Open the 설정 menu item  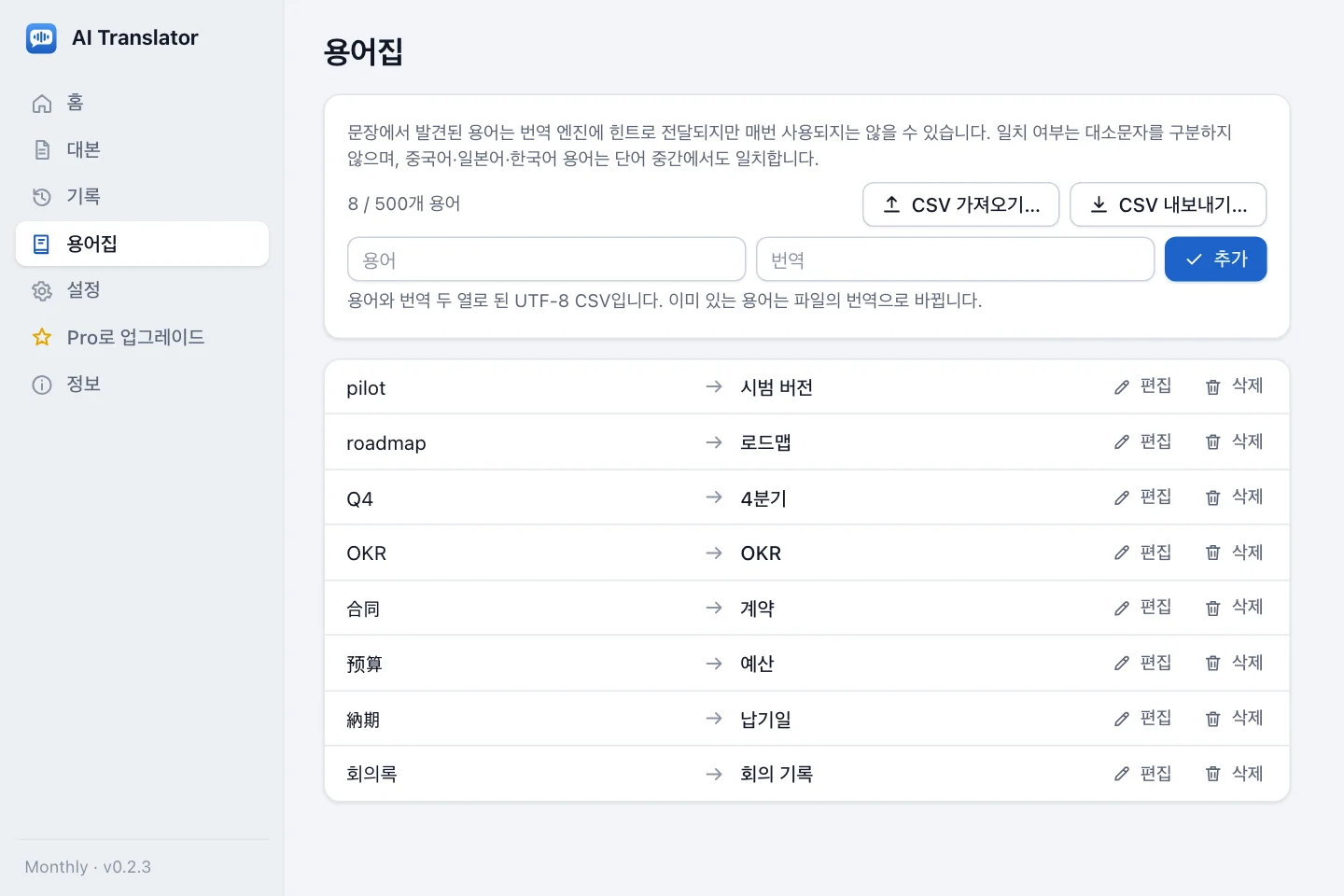coord(142,290)
